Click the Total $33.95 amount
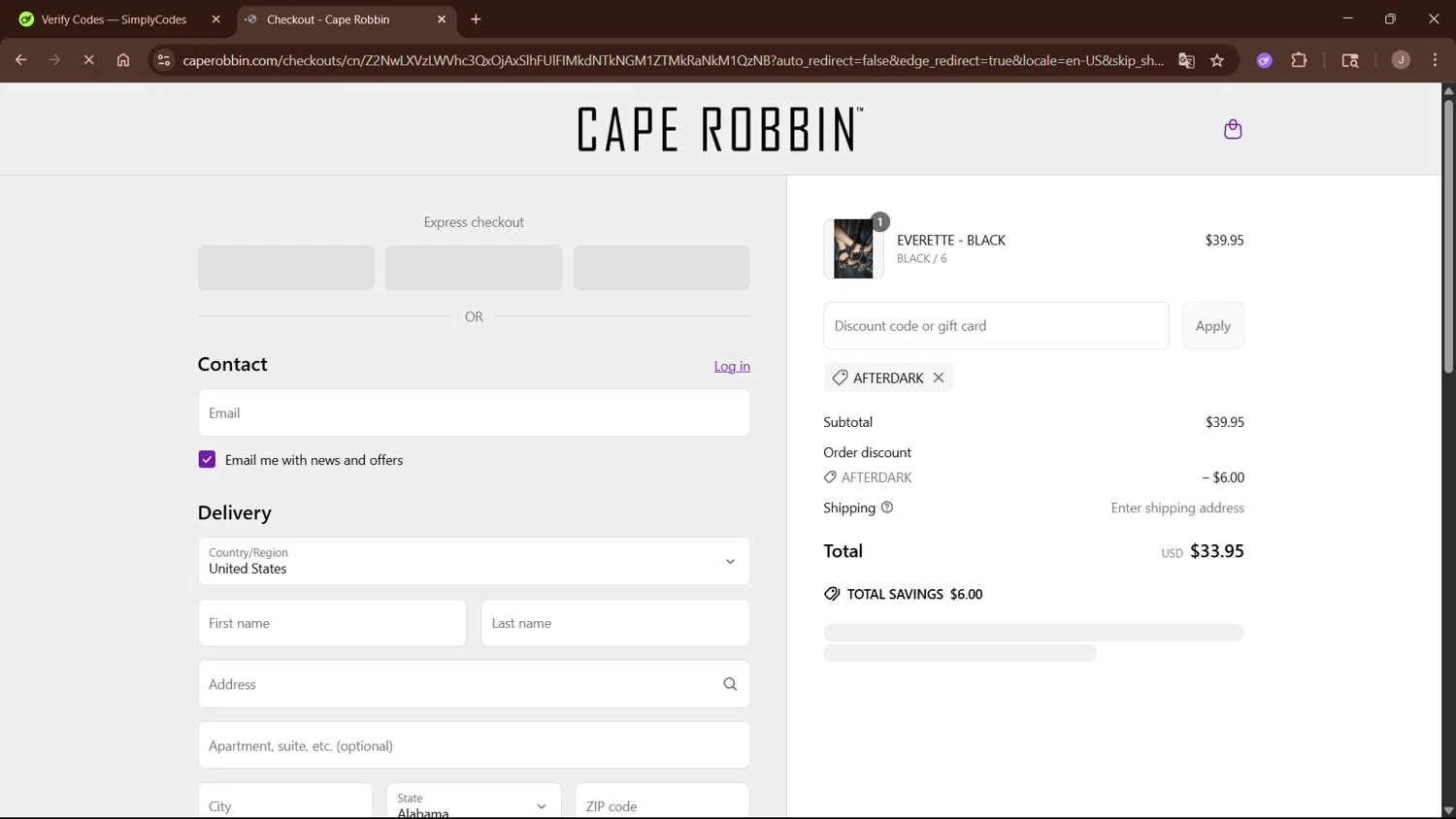The height and width of the screenshot is (819, 1456). (1217, 551)
